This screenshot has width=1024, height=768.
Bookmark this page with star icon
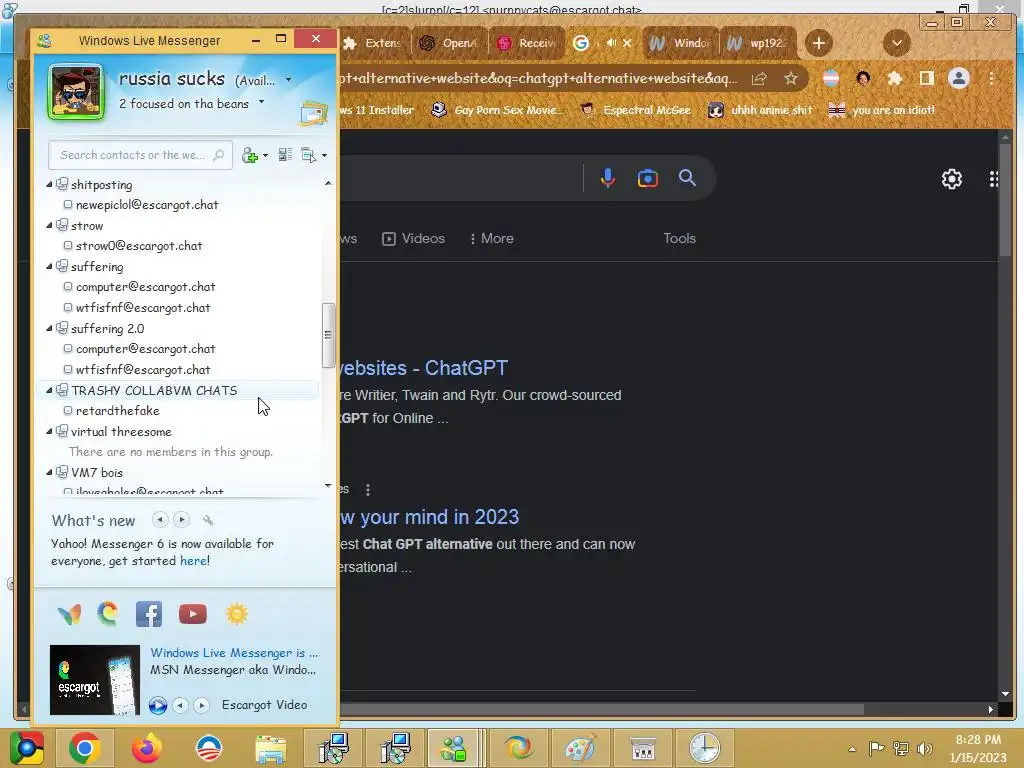pyautogui.click(x=791, y=79)
